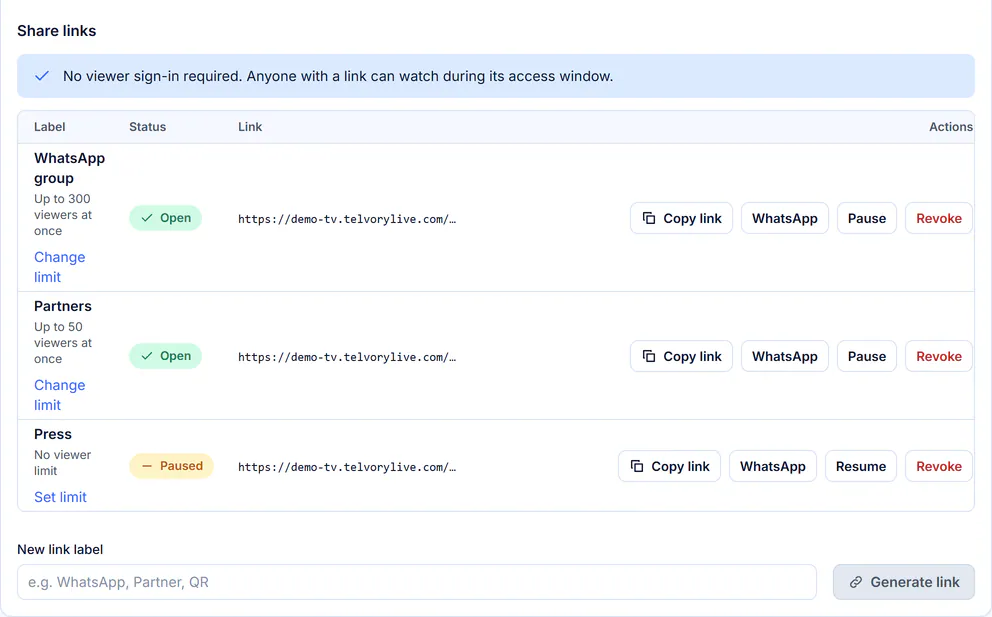992x617 pixels.
Task: Select the Partners link URL text
Action: point(347,357)
